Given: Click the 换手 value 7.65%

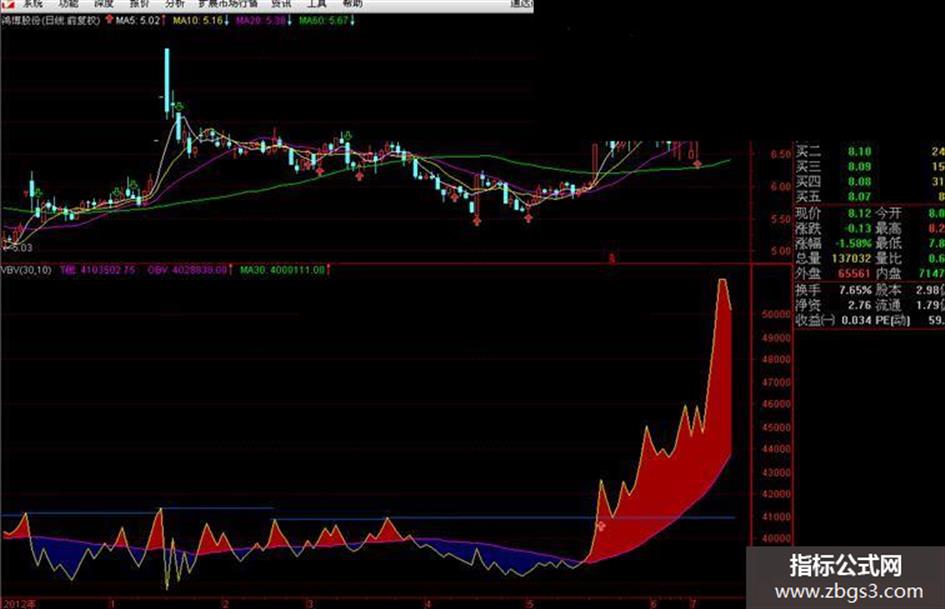Looking at the screenshot, I should point(855,290).
